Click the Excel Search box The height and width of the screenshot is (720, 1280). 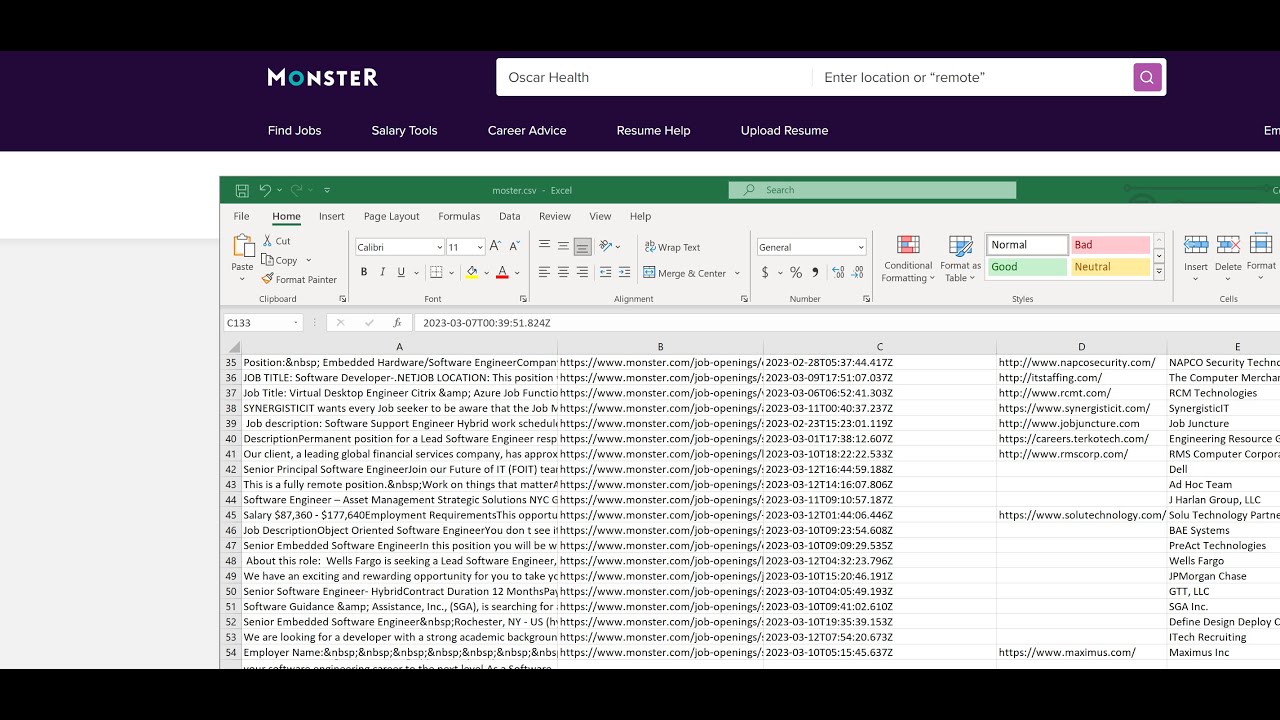tap(872, 190)
